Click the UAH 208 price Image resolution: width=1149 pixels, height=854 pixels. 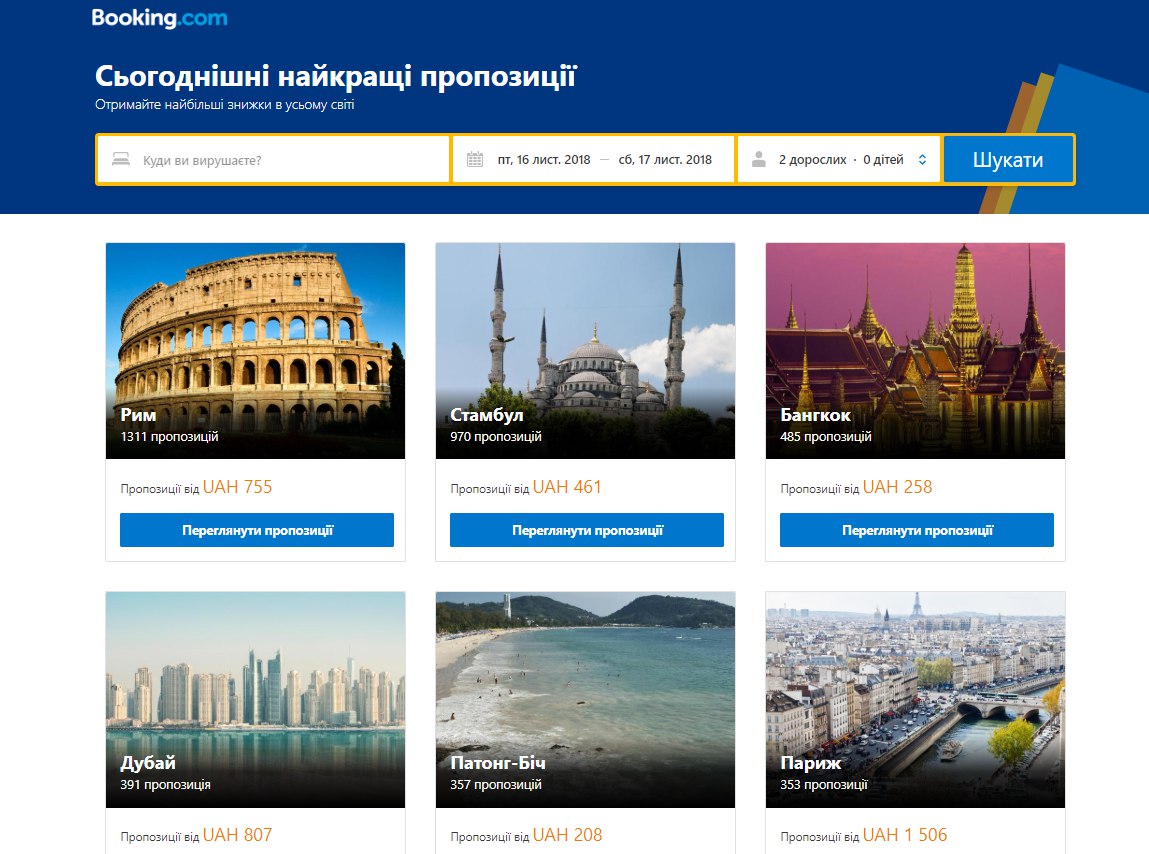pyautogui.click(x=568, y=835)
